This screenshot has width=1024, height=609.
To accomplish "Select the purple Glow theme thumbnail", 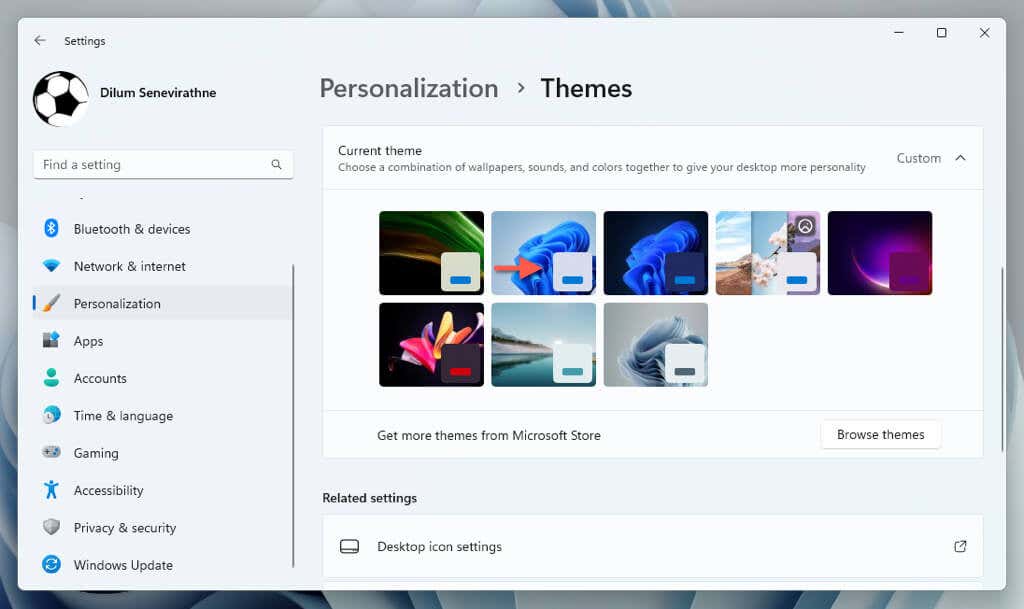I will [880, 253].
